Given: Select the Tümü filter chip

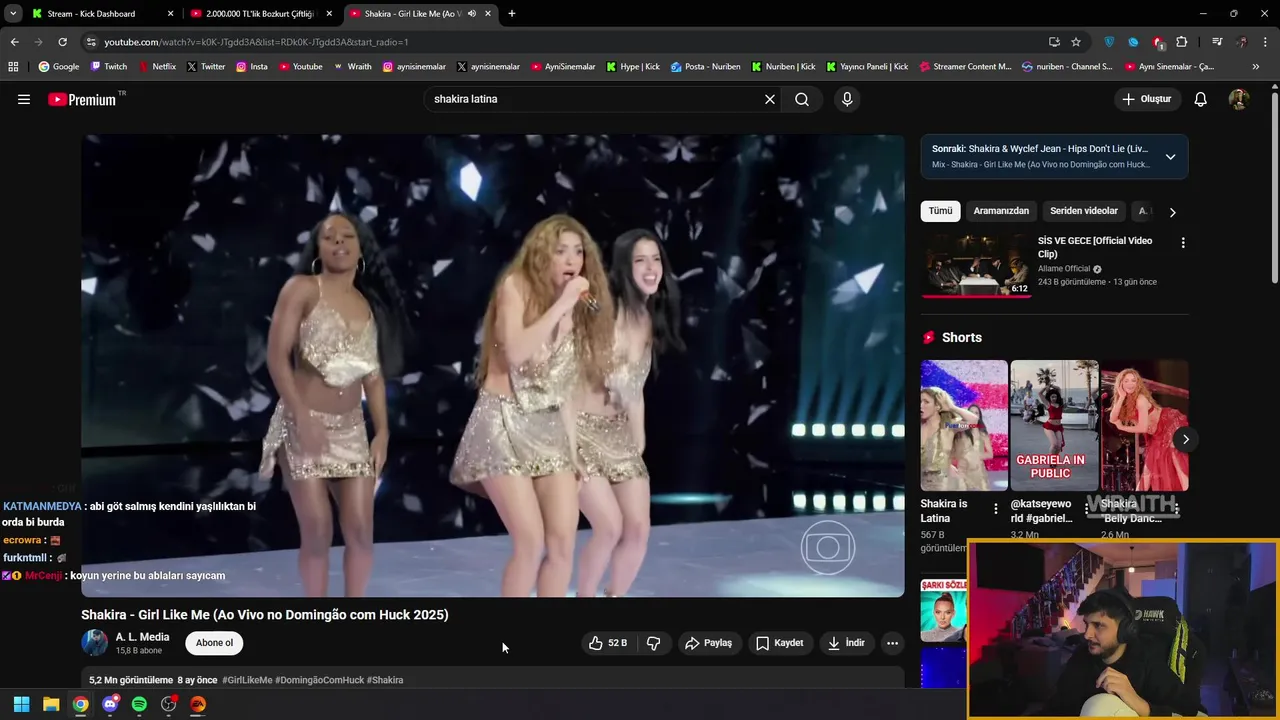Looking at the screenshot, I should tap(940, 211).
